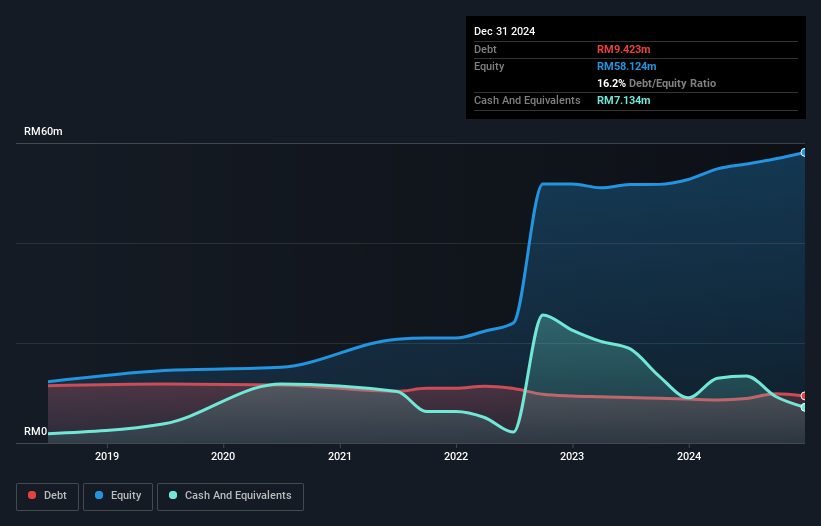
Task: Click the 2019 x-axis label
Action: [107, 456]
